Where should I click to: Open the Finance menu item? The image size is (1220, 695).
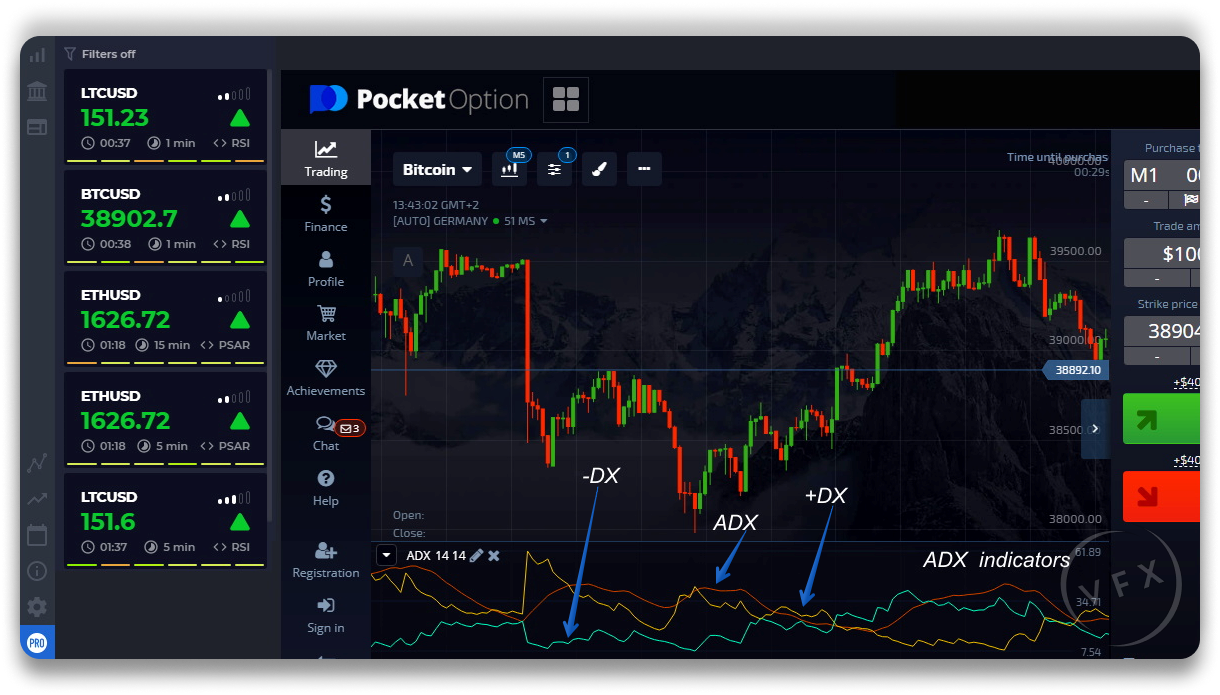pyautogui.click(x=326, y=213)
